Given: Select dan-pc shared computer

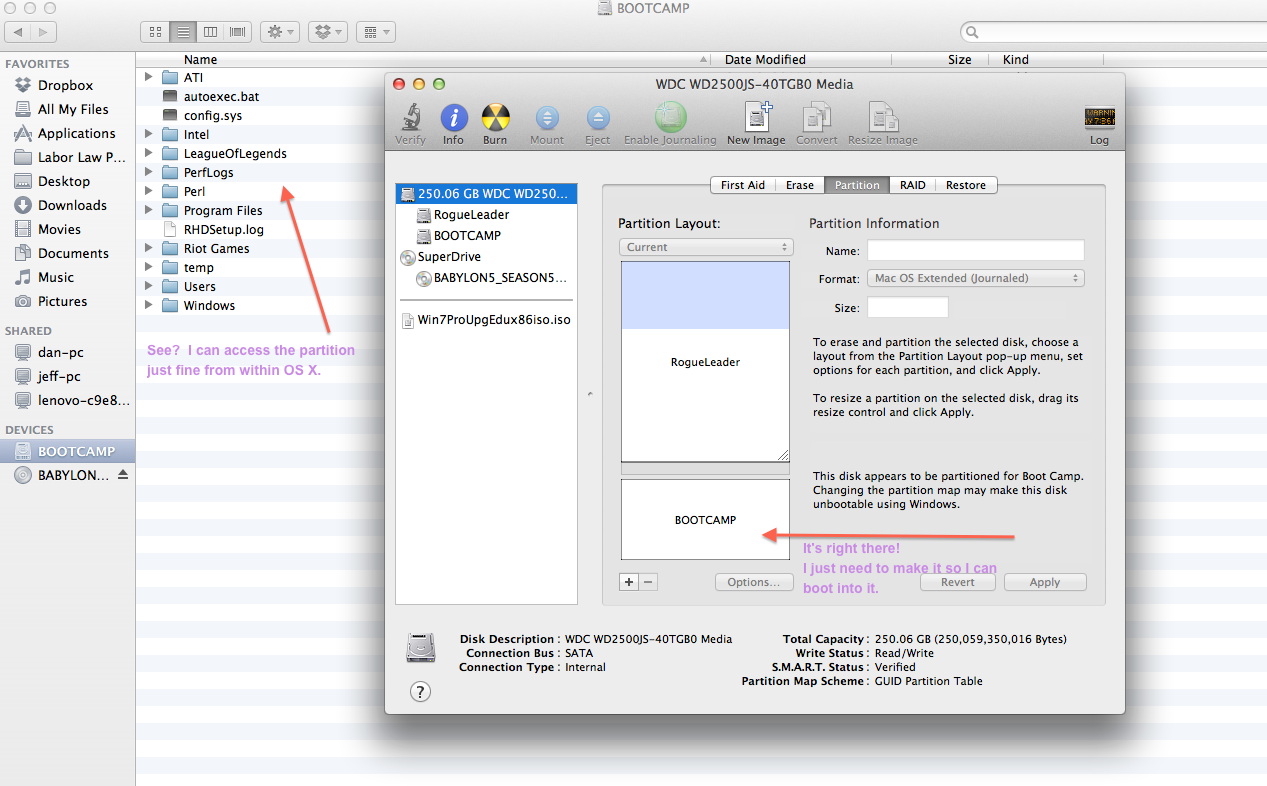Looking at the screenshot, I should click(59, 352).
